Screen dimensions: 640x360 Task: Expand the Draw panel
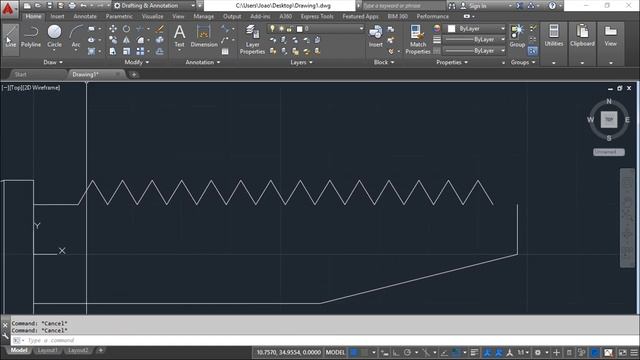point(53,62)
